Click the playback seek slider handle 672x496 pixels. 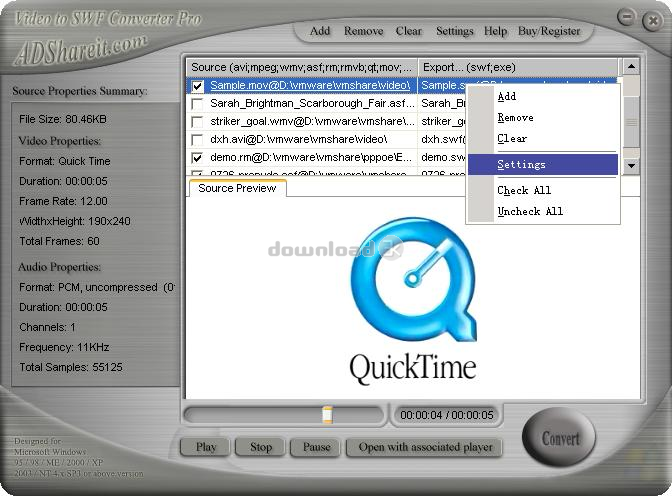(x=327, y=414)
